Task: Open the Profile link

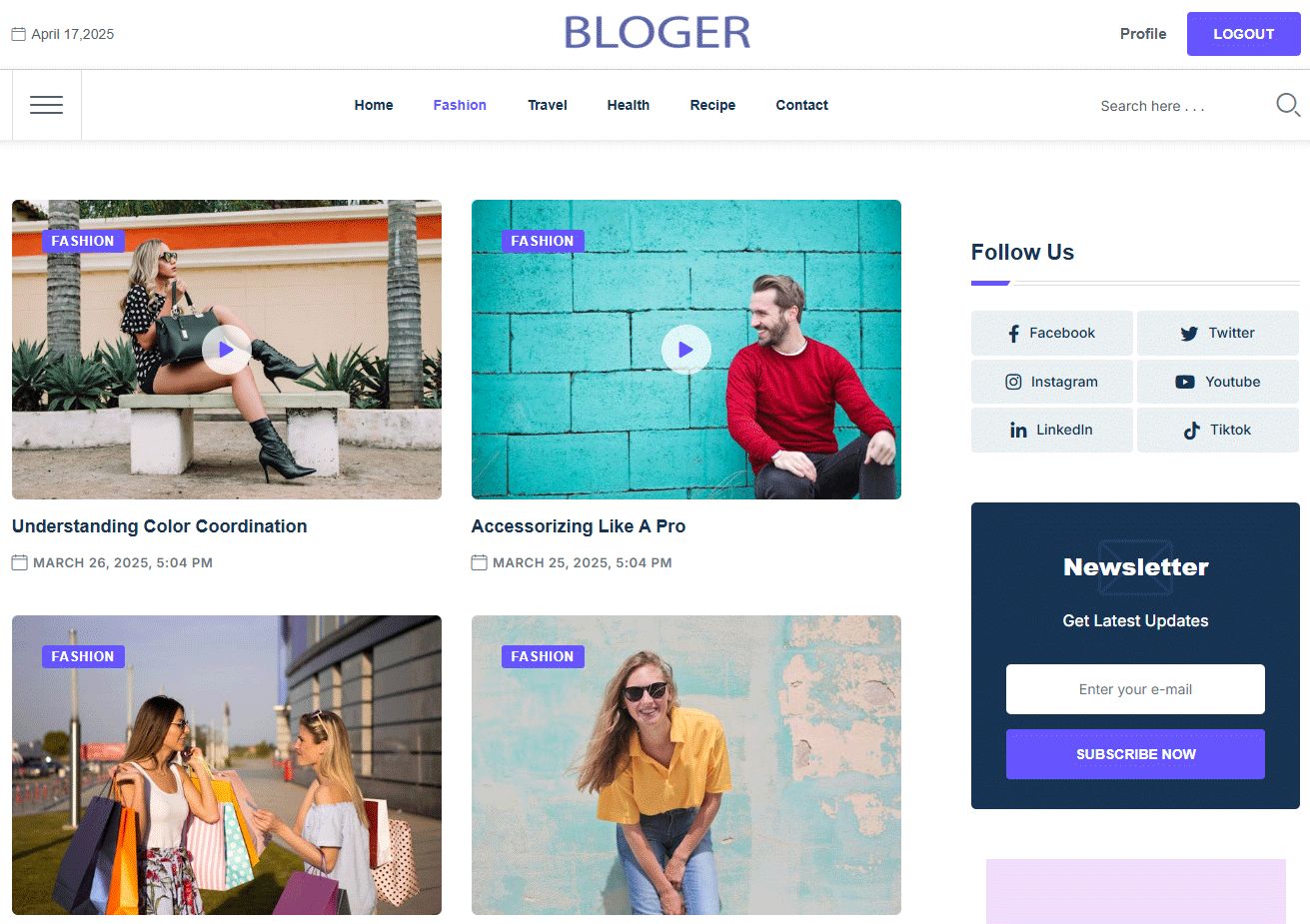Action: pos(1143,34)
